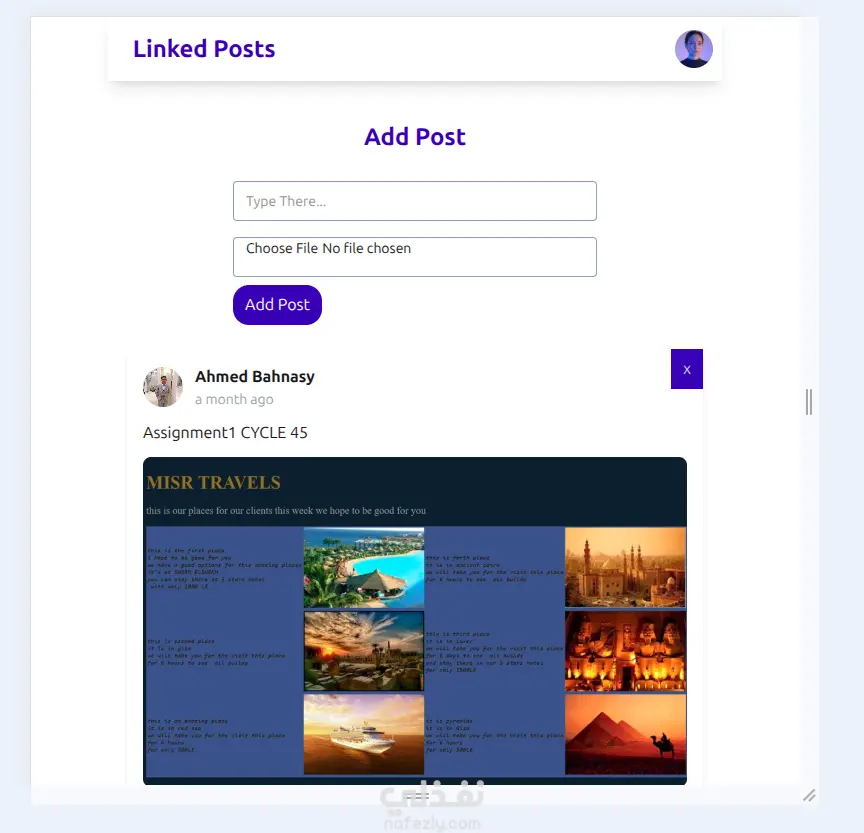Open the Misr Travels post image
864x833 pixels.
[414, 621]
